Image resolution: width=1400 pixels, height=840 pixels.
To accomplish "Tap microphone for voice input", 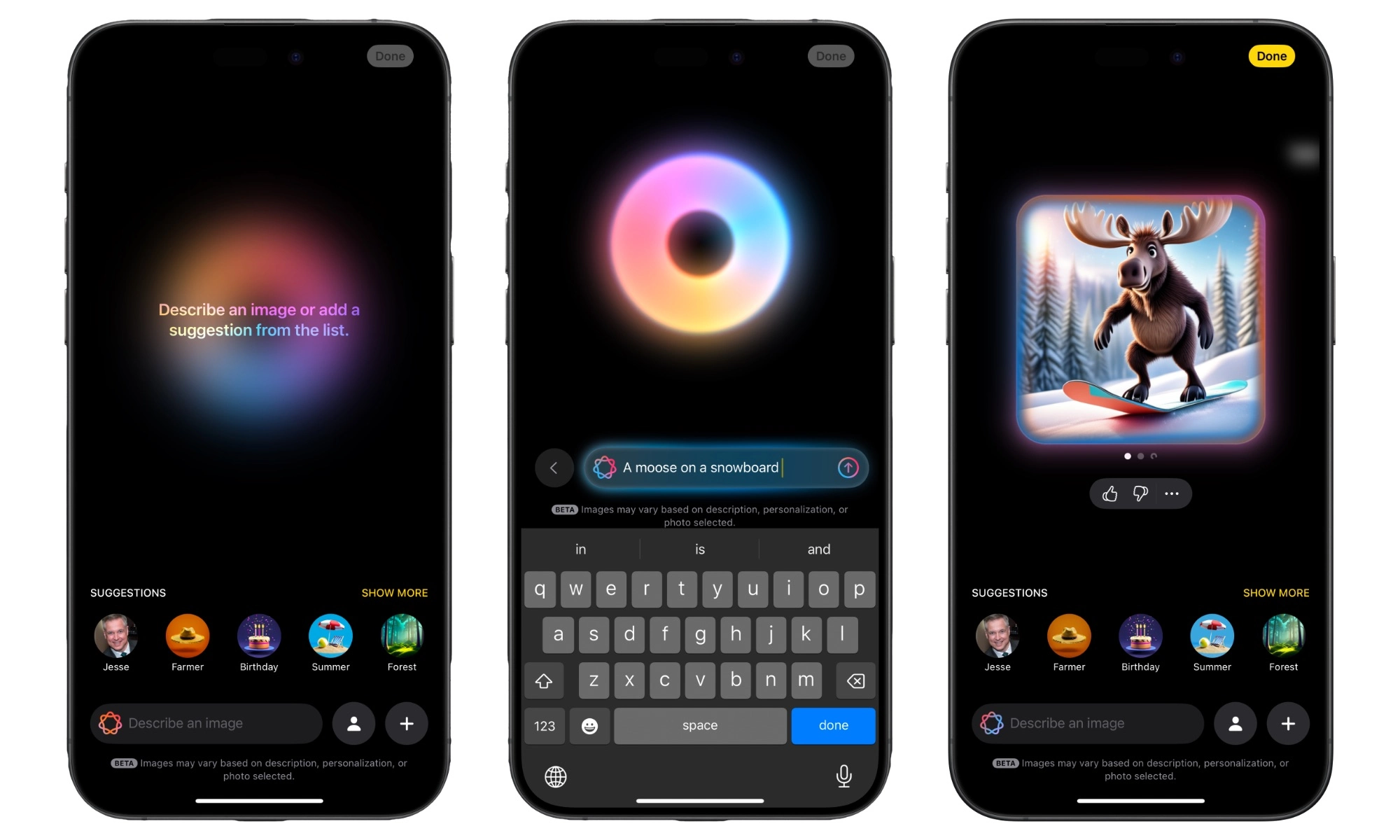I will pos(841,776).
